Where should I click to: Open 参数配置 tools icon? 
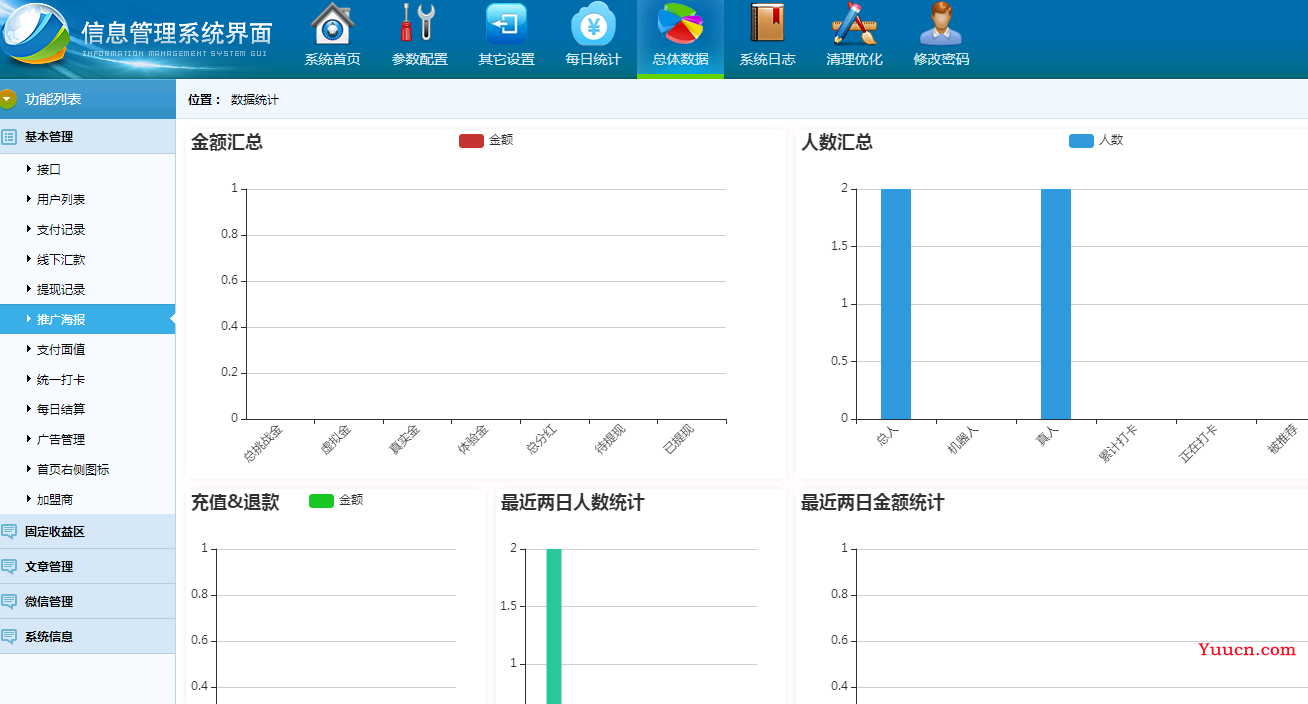coord(419,24)
